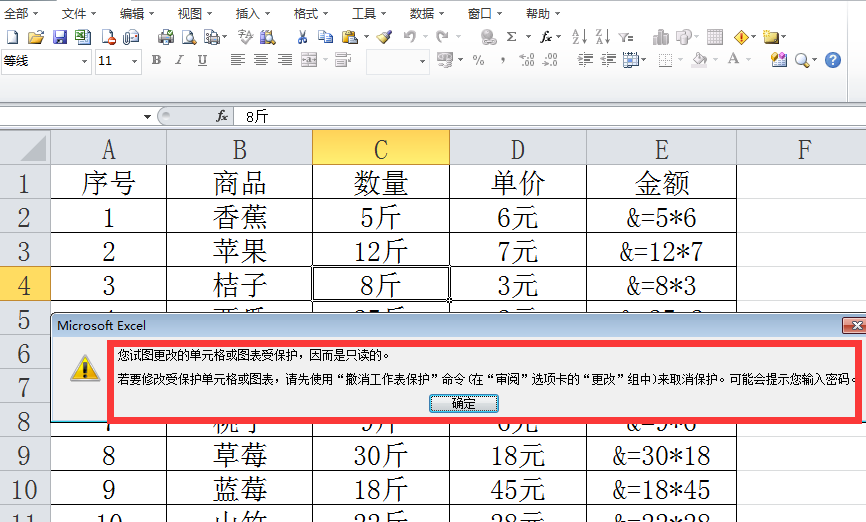Open Print Preview magnifier icon
Screen dimensions: 866x522
tap(189, 37)
